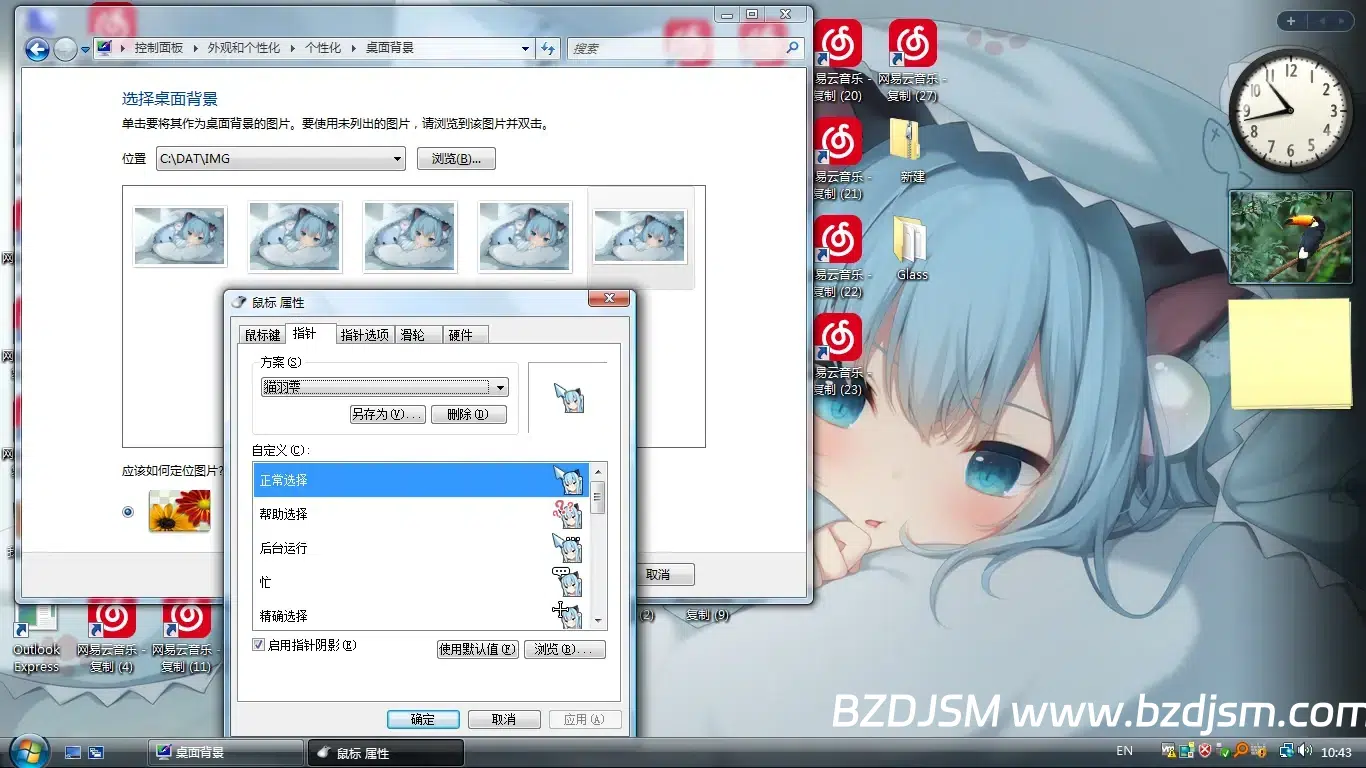Image resolution: width=1366 pixels, height=768 pixels.
Task: Click the Back arrow in Desktop Background window
Action: coord(37,48)
